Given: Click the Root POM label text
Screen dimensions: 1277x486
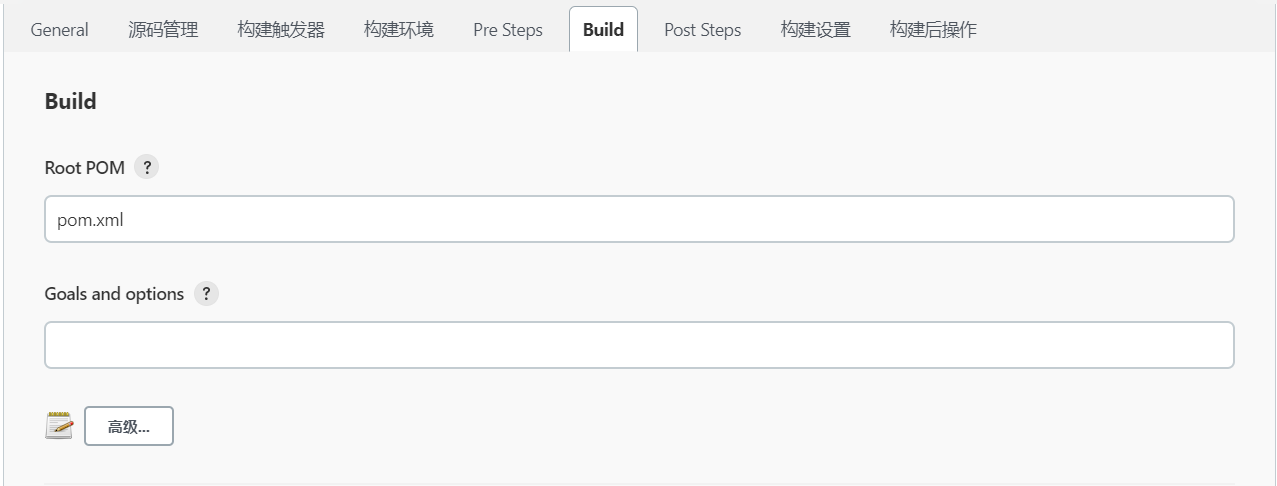Looking at the screenshot, I should pos(85,168).
